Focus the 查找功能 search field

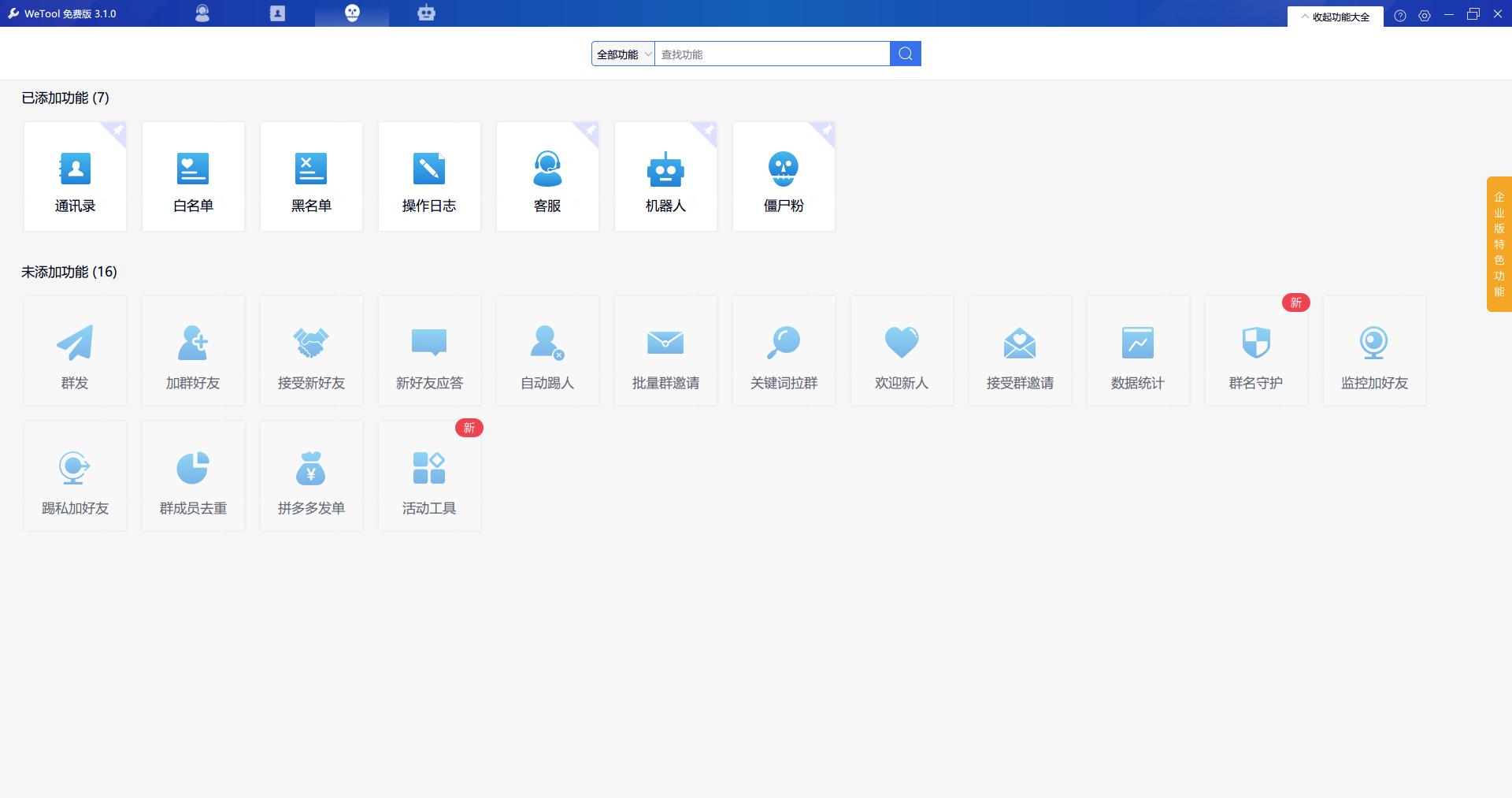(x=772, y=54)
